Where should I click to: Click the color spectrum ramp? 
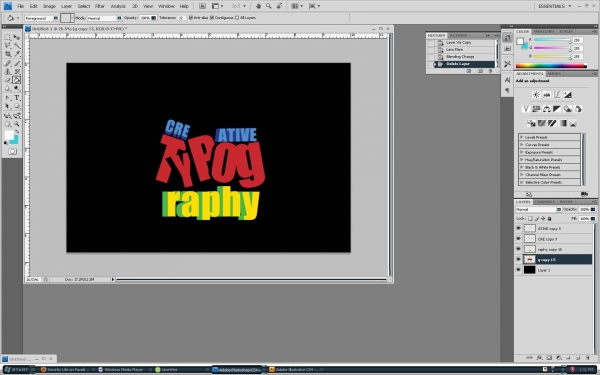coord(551,66)
